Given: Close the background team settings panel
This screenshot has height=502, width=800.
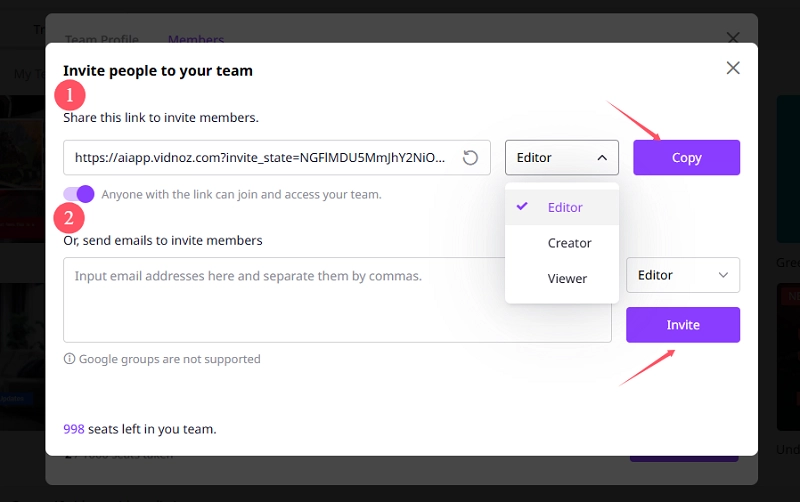Looking at the screenshot, I should coord(733,37).
